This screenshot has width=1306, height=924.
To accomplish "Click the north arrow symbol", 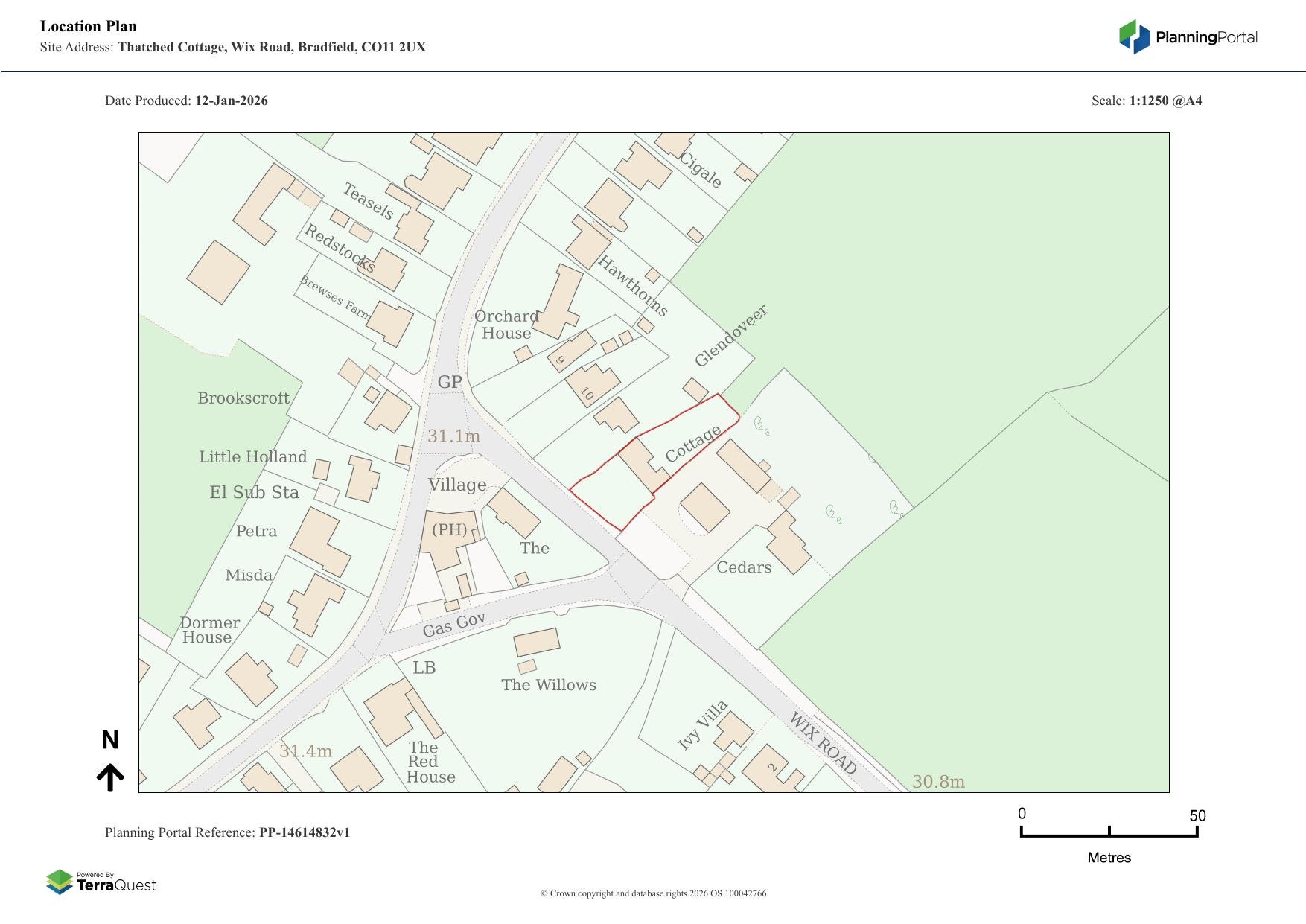I will tap(110, 777).
